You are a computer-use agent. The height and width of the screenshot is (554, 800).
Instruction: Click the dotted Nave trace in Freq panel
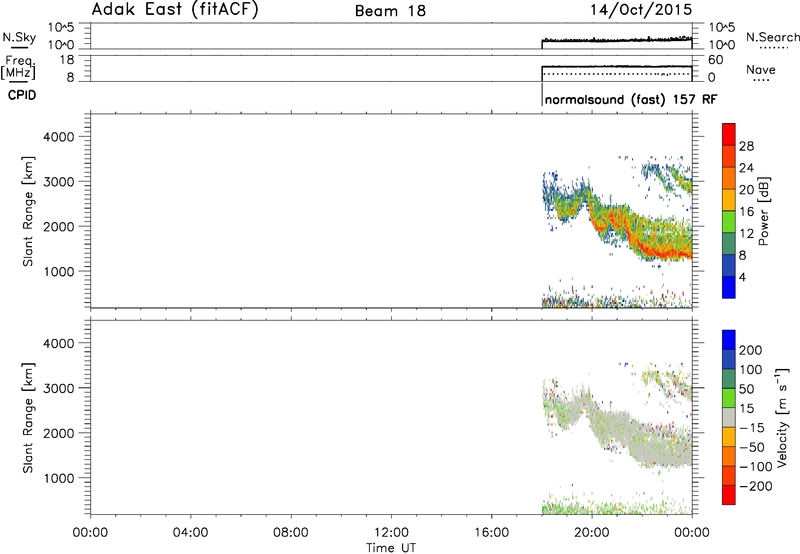pos(616,74)
